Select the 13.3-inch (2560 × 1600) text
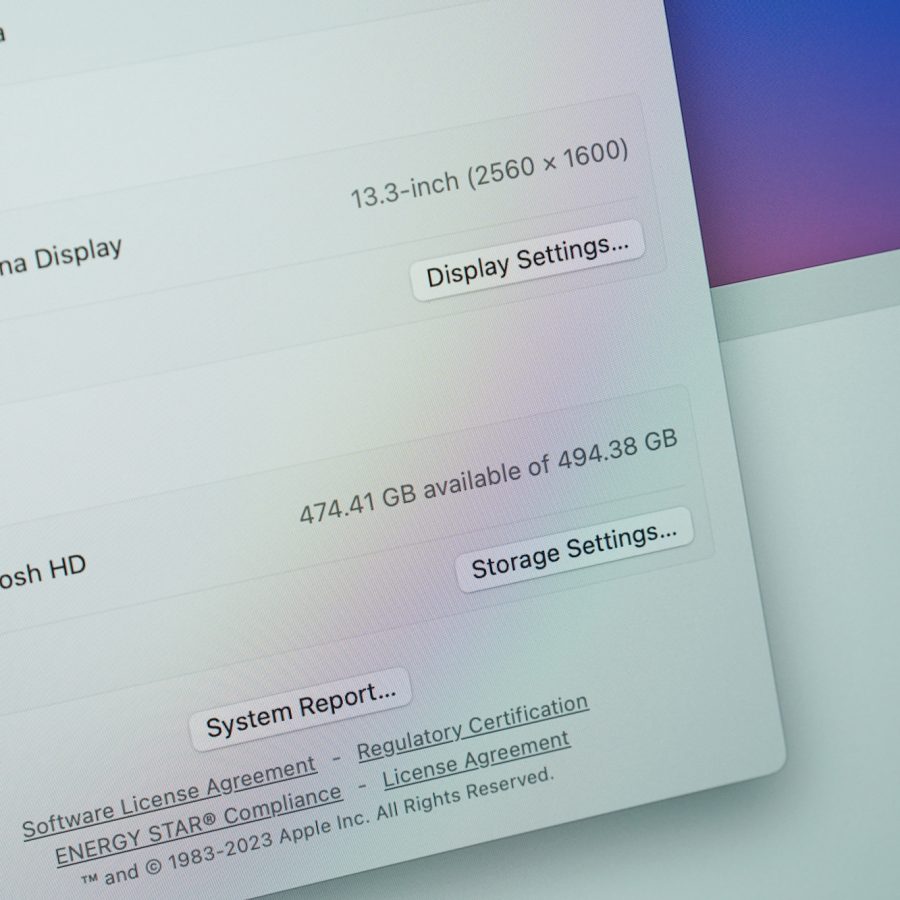Viewport: 900px width, 900px height. pos(490,173)
